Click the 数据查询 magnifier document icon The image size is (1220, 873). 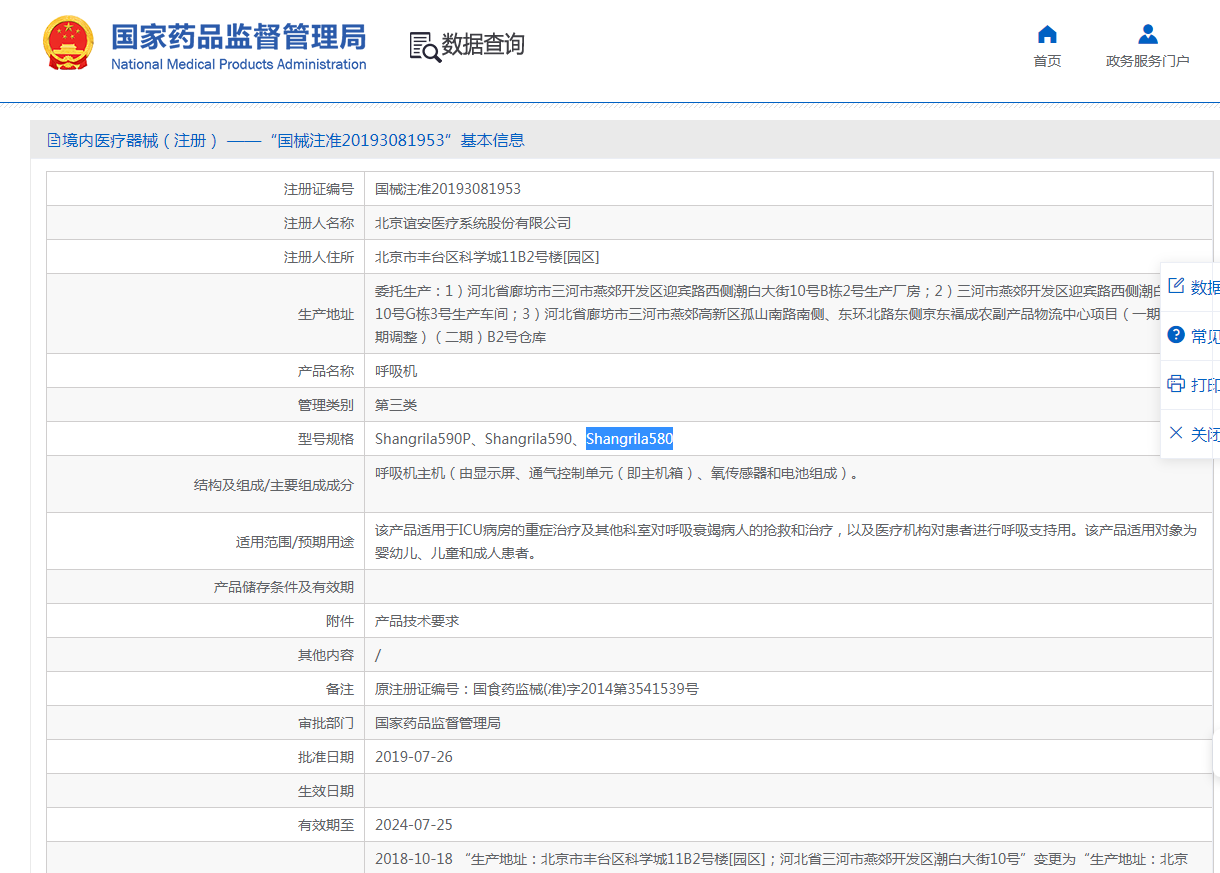click(x=424, y=46)
